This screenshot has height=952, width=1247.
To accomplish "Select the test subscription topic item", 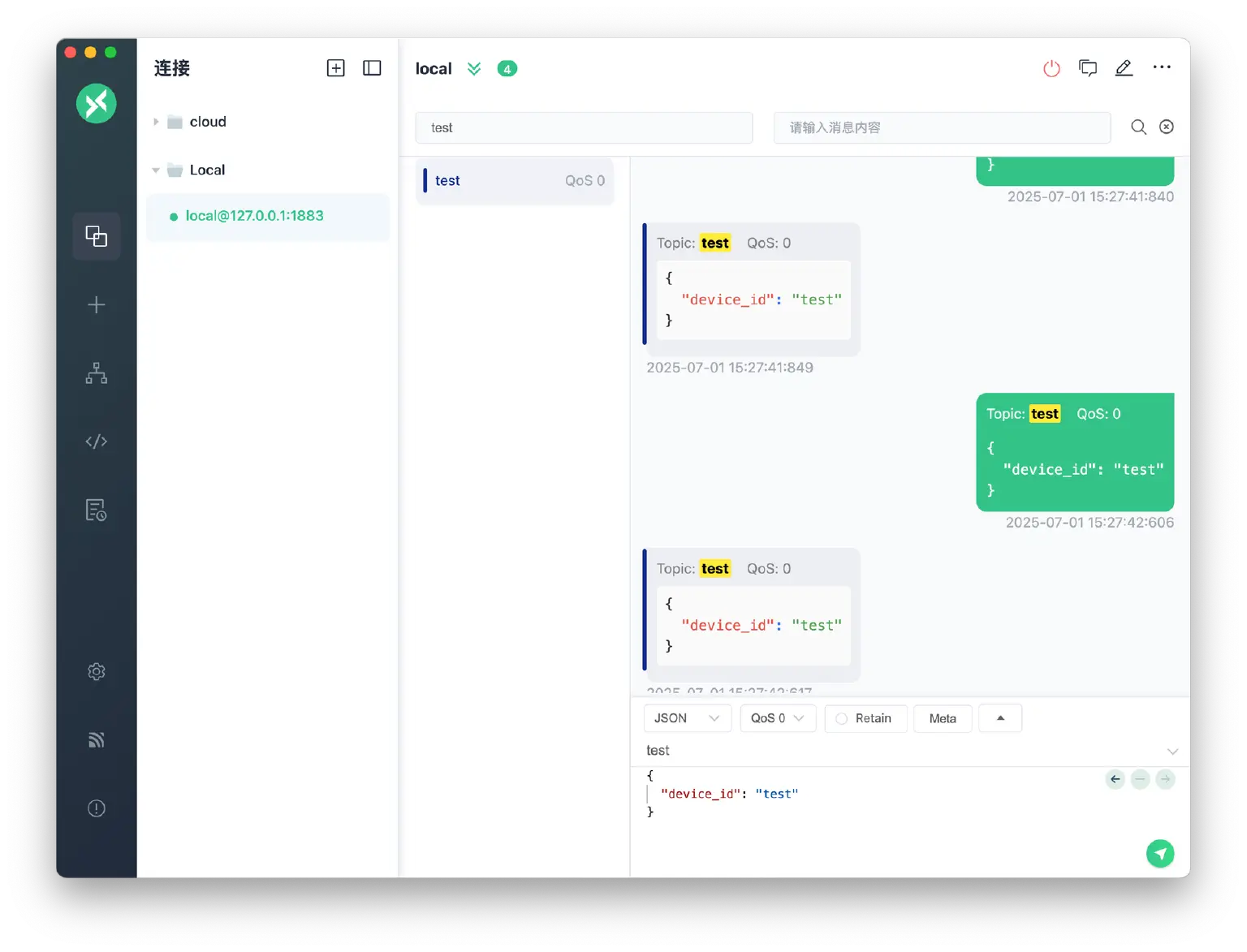I will point(514,181).
